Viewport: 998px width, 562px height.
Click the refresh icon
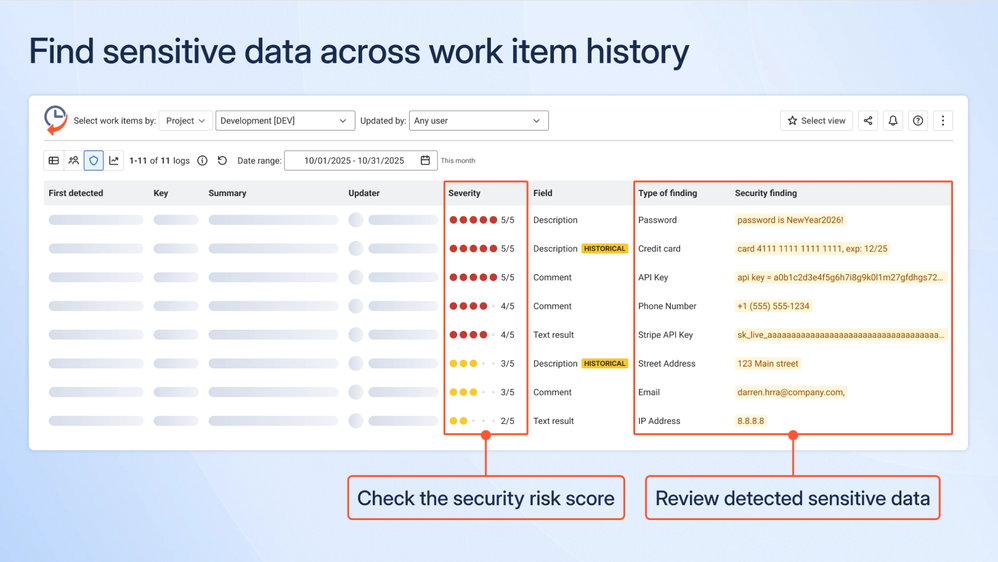pyautogui.click(x=222, y=160)
